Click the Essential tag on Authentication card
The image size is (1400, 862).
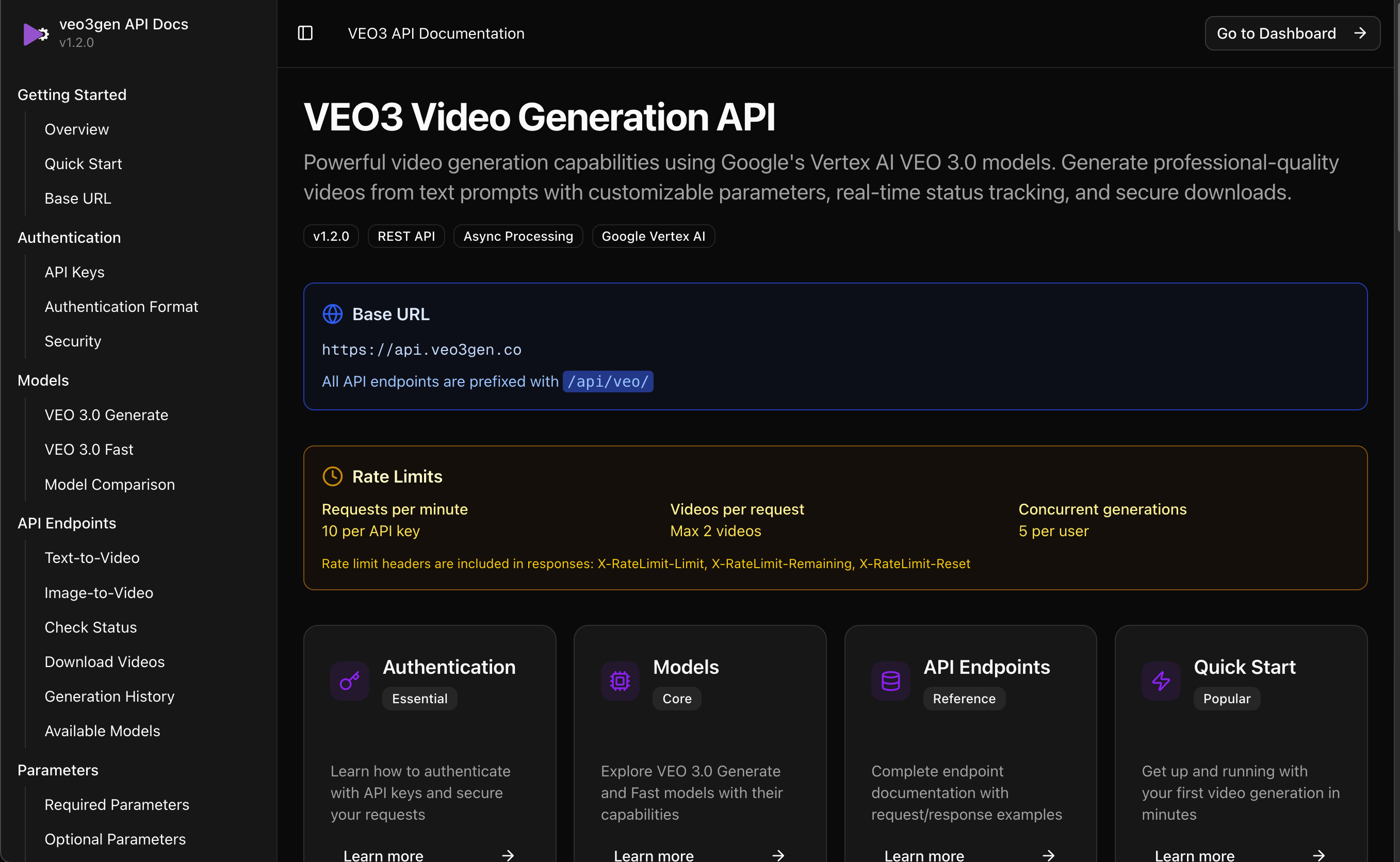[420, 699]
